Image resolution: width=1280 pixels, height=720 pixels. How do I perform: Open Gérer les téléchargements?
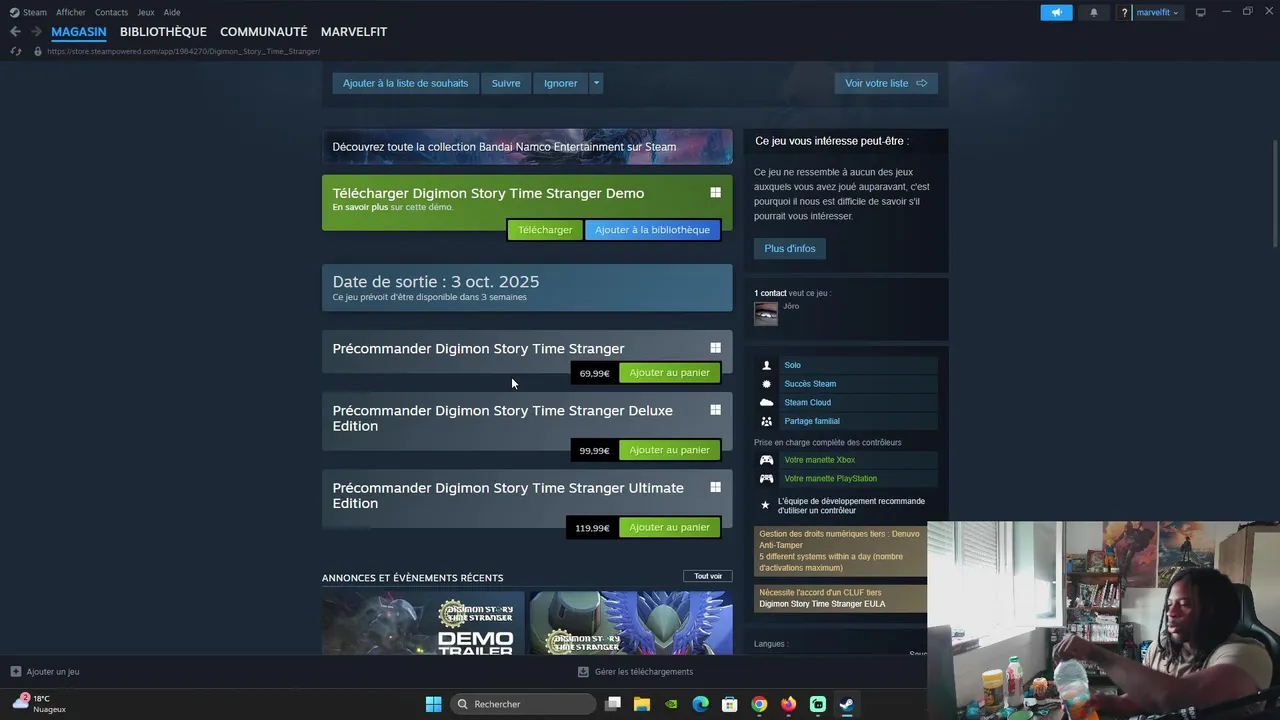tap(635, 672)
